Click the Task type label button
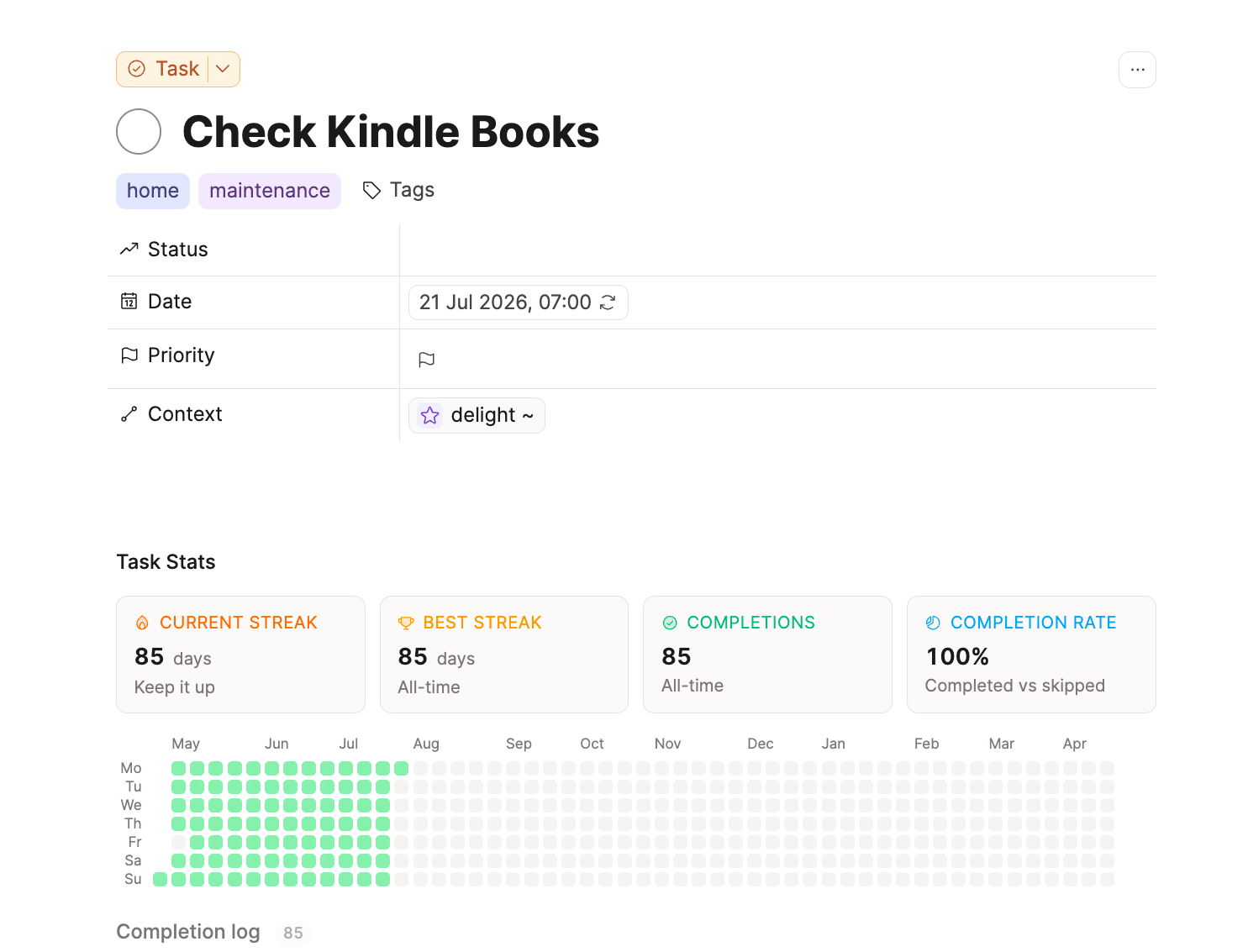Viewport: 1248px width, 952px height. click(x=163, y=69)
